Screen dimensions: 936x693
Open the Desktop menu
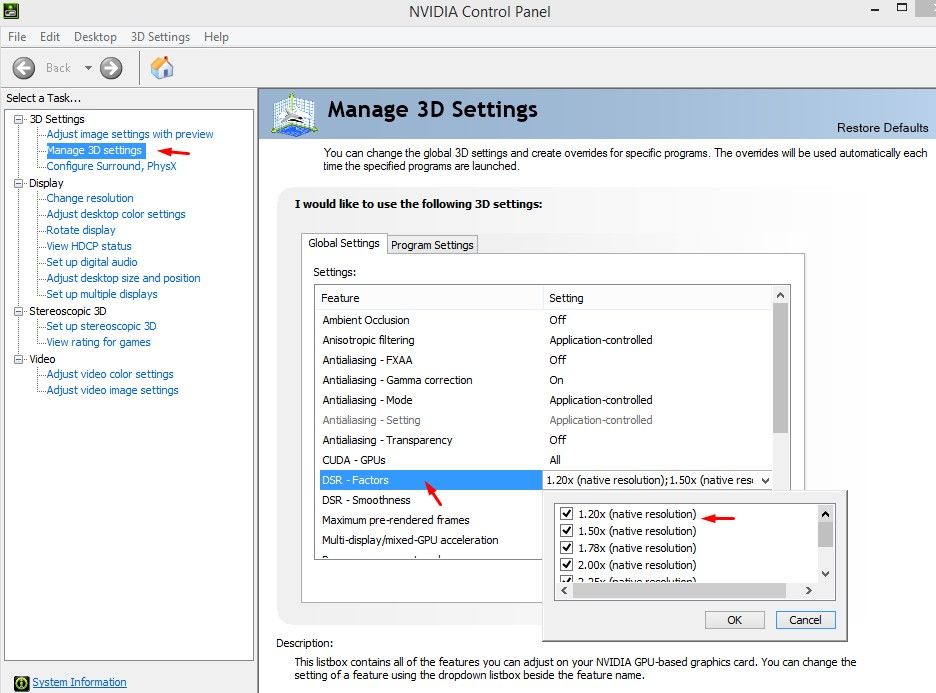[95, 37]
